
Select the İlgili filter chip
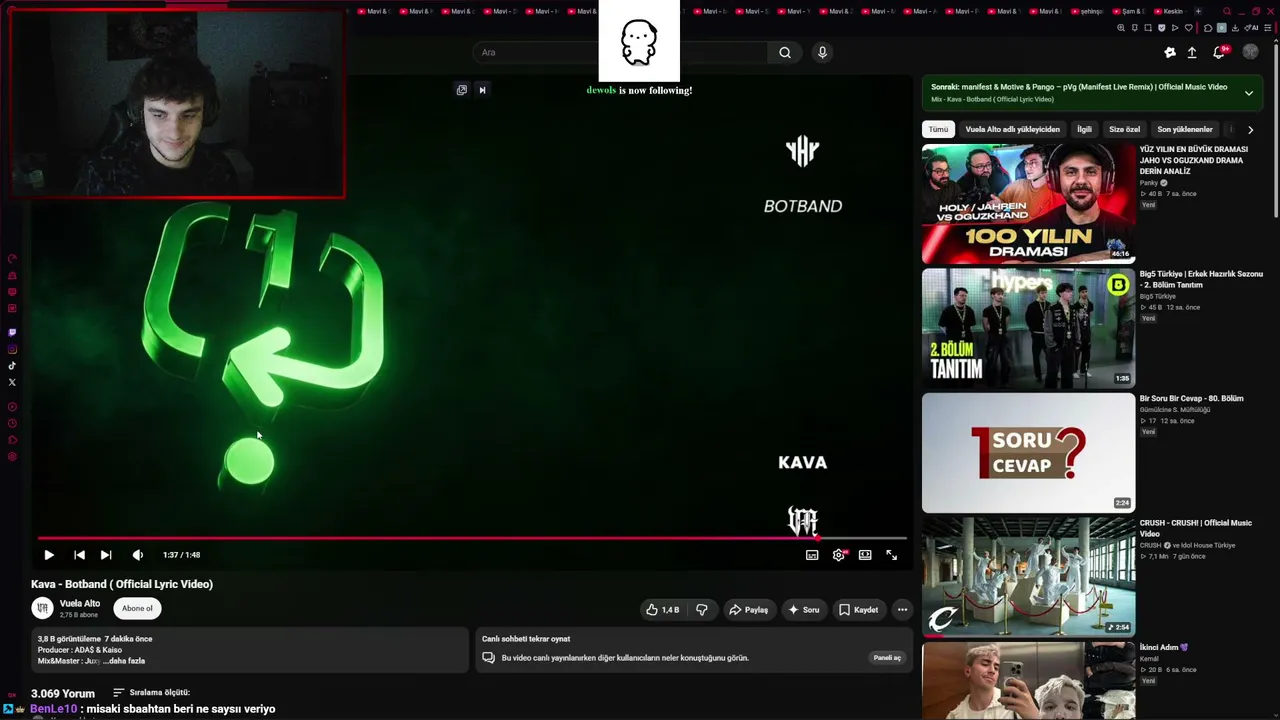(x=1084, y=129)
